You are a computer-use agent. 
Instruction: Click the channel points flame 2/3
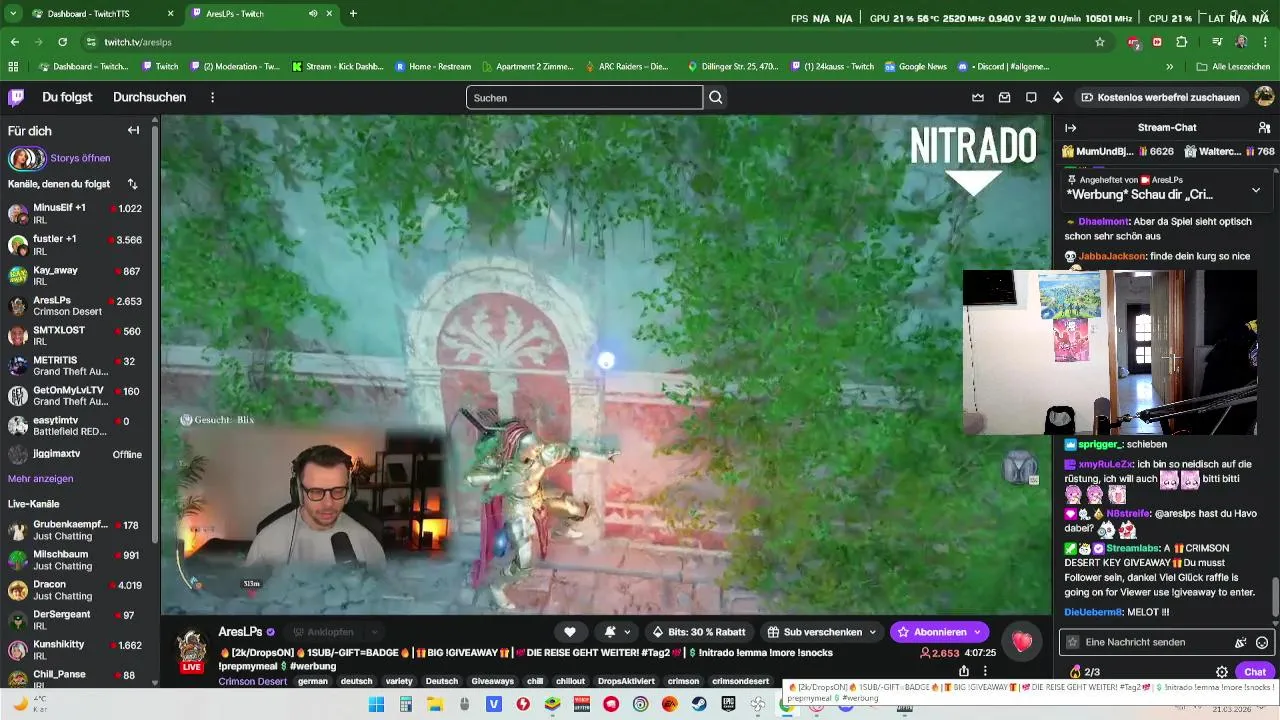[1084, 672]
